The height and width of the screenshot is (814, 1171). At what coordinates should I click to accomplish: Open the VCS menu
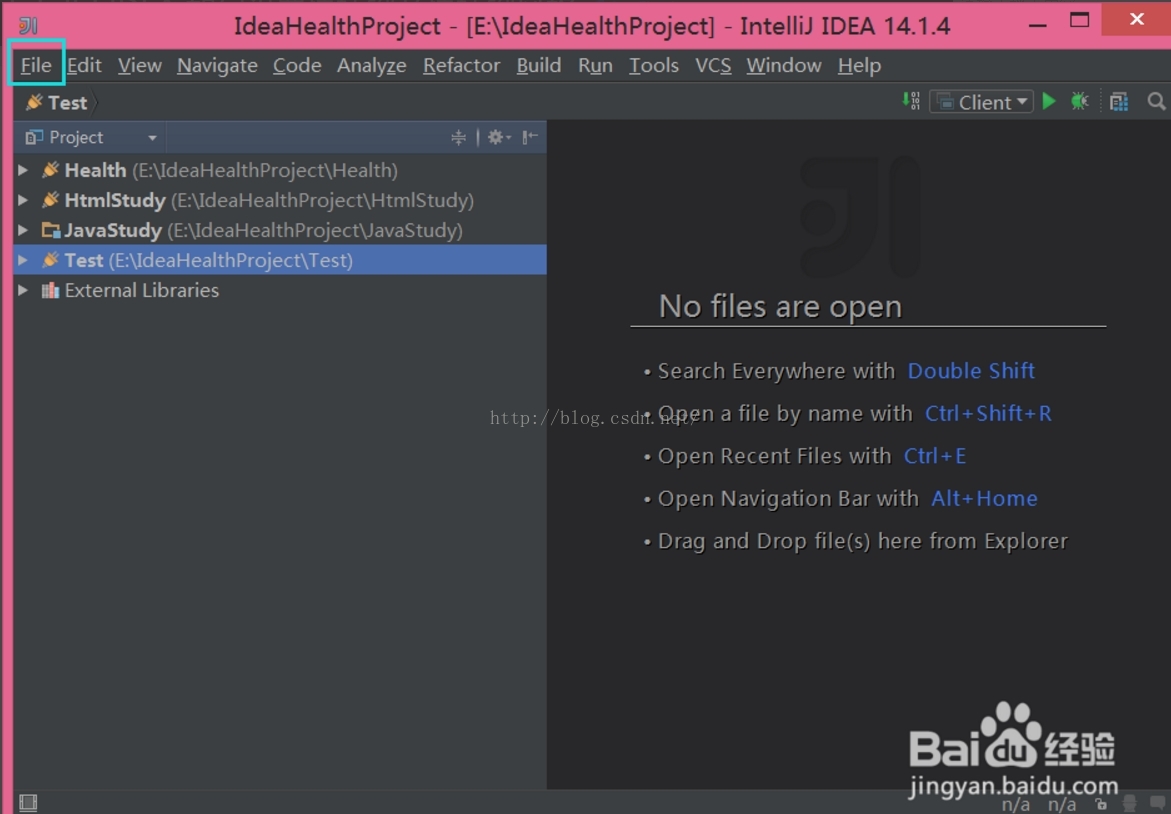pos(713,65)
